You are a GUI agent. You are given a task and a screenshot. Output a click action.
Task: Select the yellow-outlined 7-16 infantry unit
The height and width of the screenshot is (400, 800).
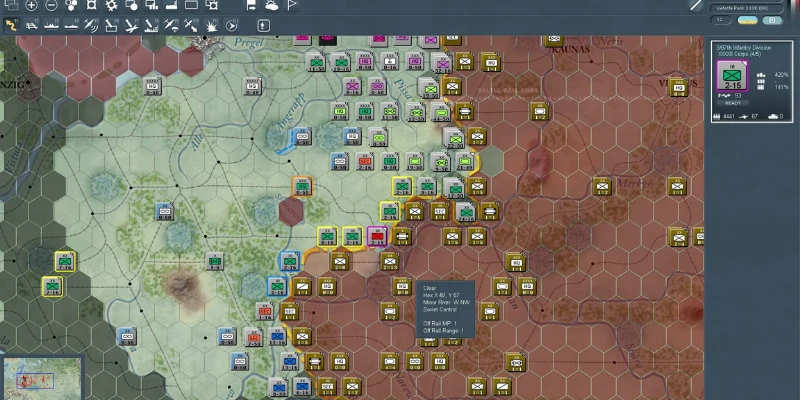point(65,262)
